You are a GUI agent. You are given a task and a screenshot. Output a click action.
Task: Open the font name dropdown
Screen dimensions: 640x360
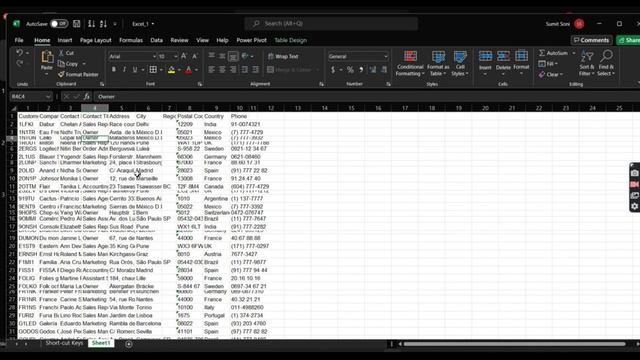pos(154,56)
